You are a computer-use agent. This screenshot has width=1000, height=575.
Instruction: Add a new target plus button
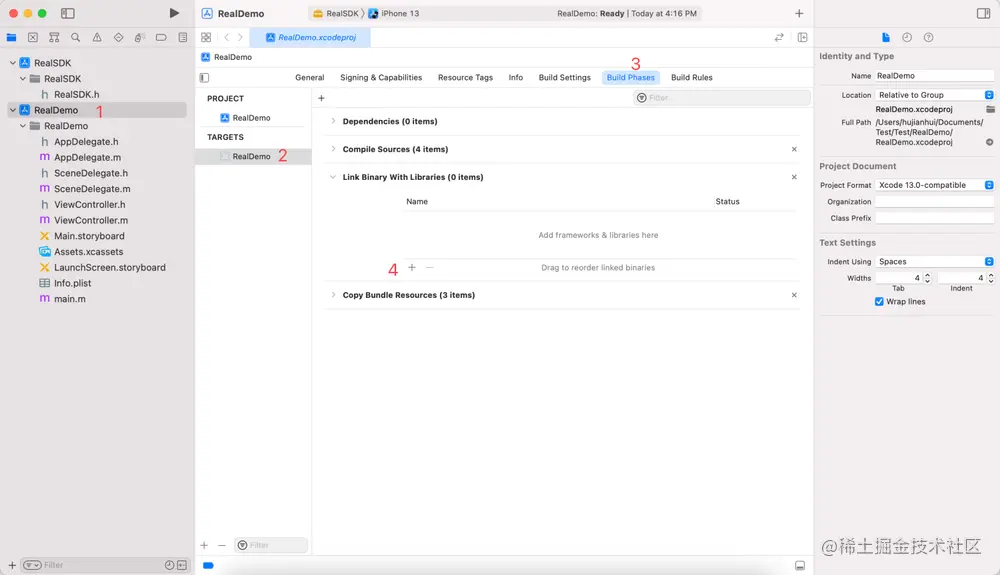click(x=204, y=546)
